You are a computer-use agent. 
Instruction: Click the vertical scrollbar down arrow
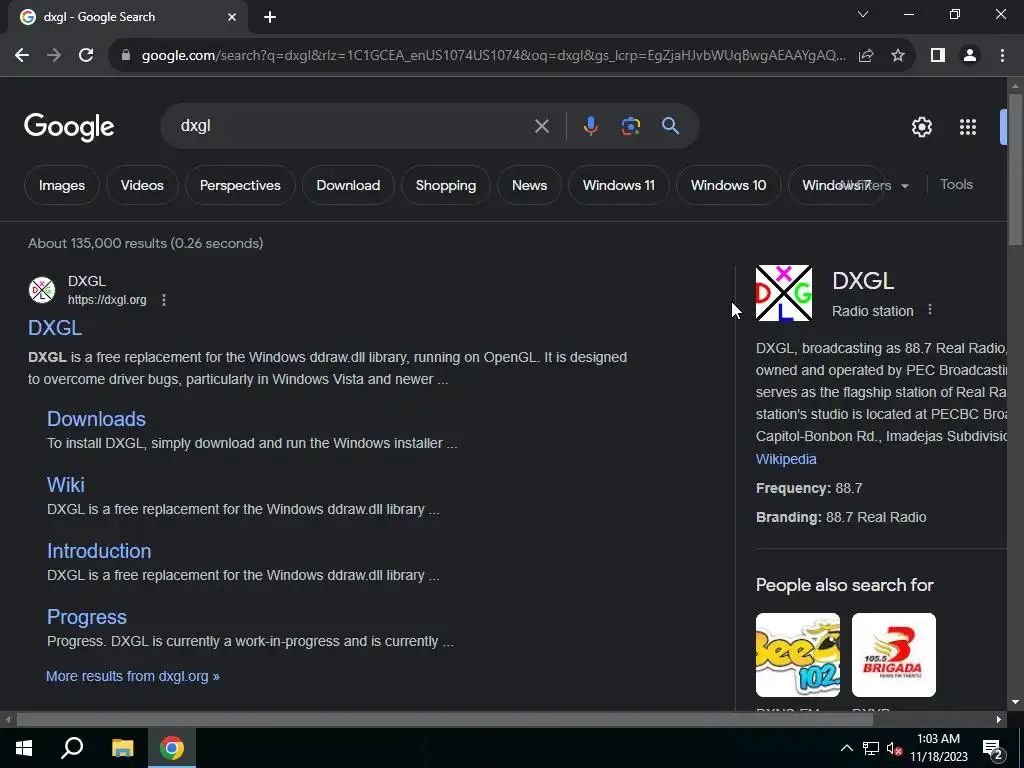[x=1015, y=702]
